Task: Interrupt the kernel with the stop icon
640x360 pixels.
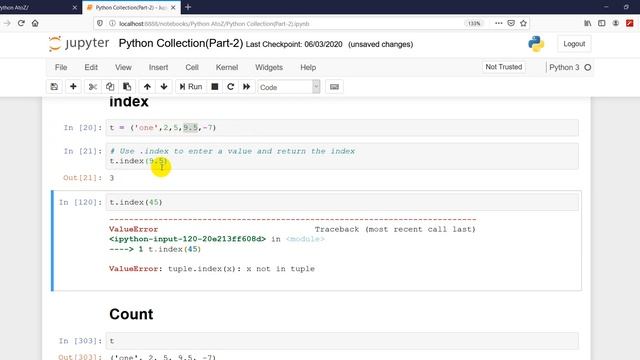Action: [215, 87]
